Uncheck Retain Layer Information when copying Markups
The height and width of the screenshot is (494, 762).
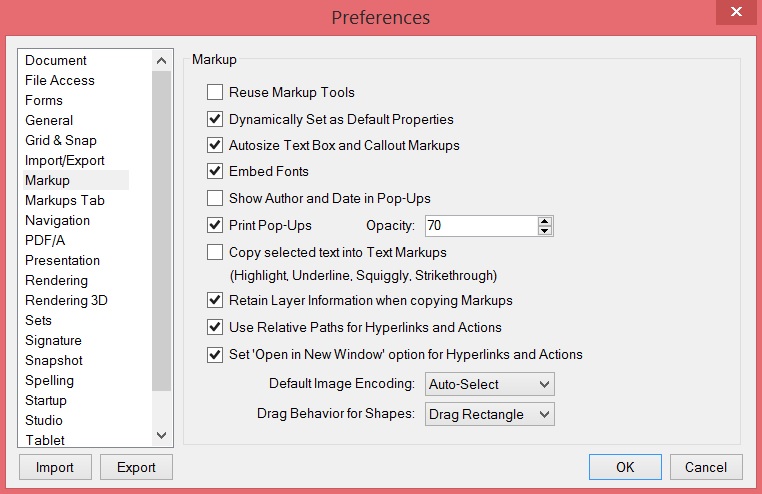(x=215, y=300)
